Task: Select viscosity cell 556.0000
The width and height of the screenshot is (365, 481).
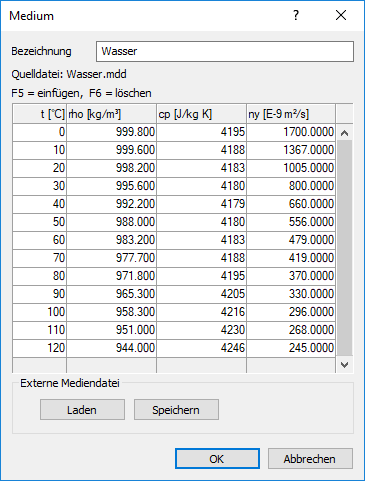Action: tap(291, 222)
